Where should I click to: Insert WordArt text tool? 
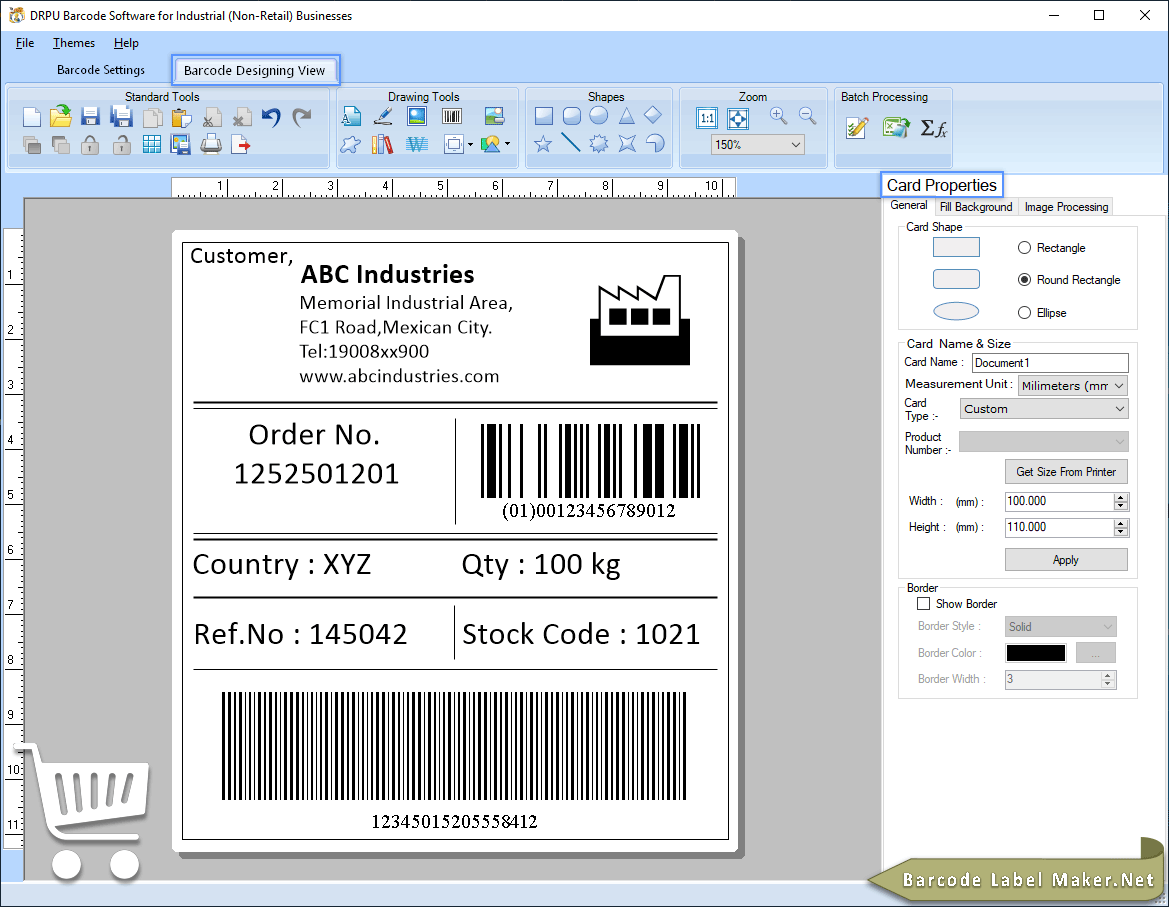pyautogui.click(x=417, y=144)
